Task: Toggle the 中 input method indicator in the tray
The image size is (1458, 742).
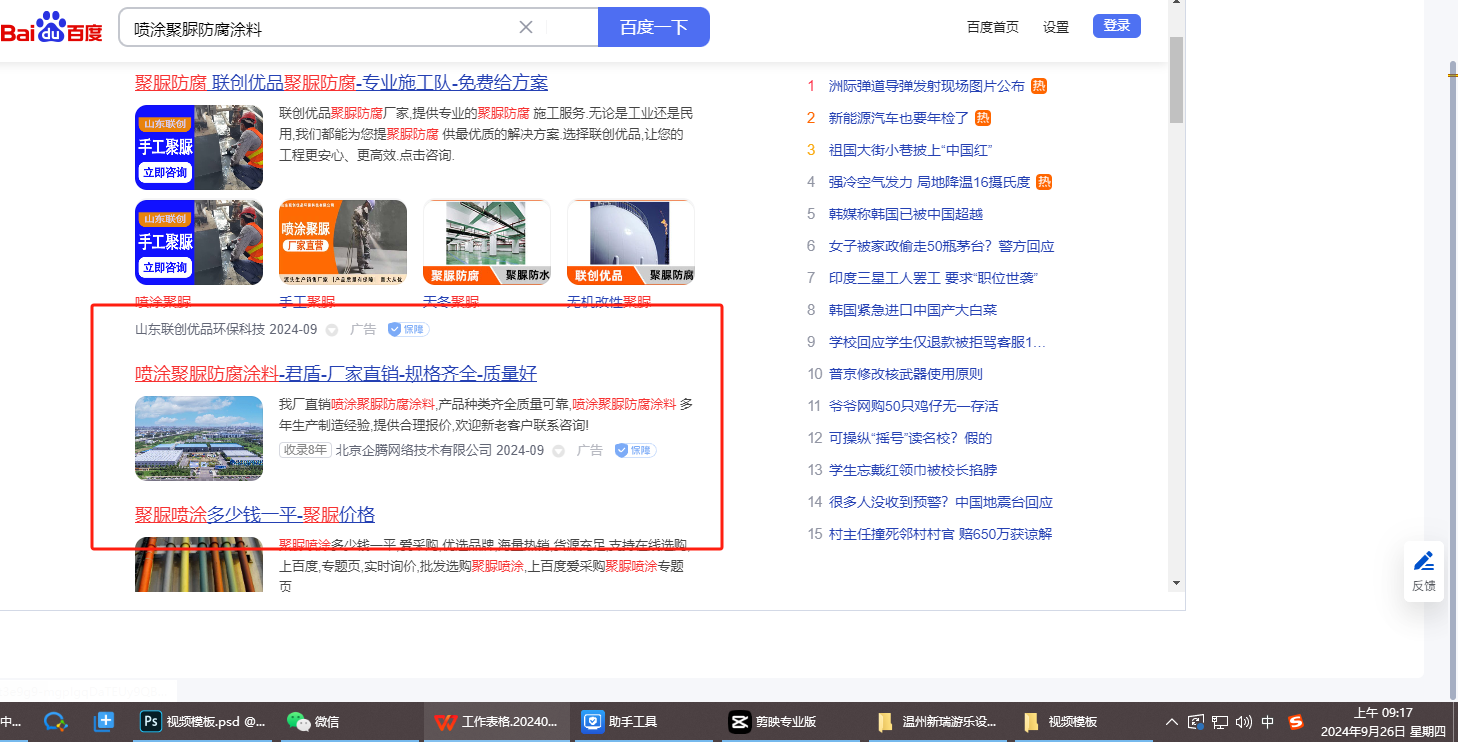Action: pos(1268,722)
